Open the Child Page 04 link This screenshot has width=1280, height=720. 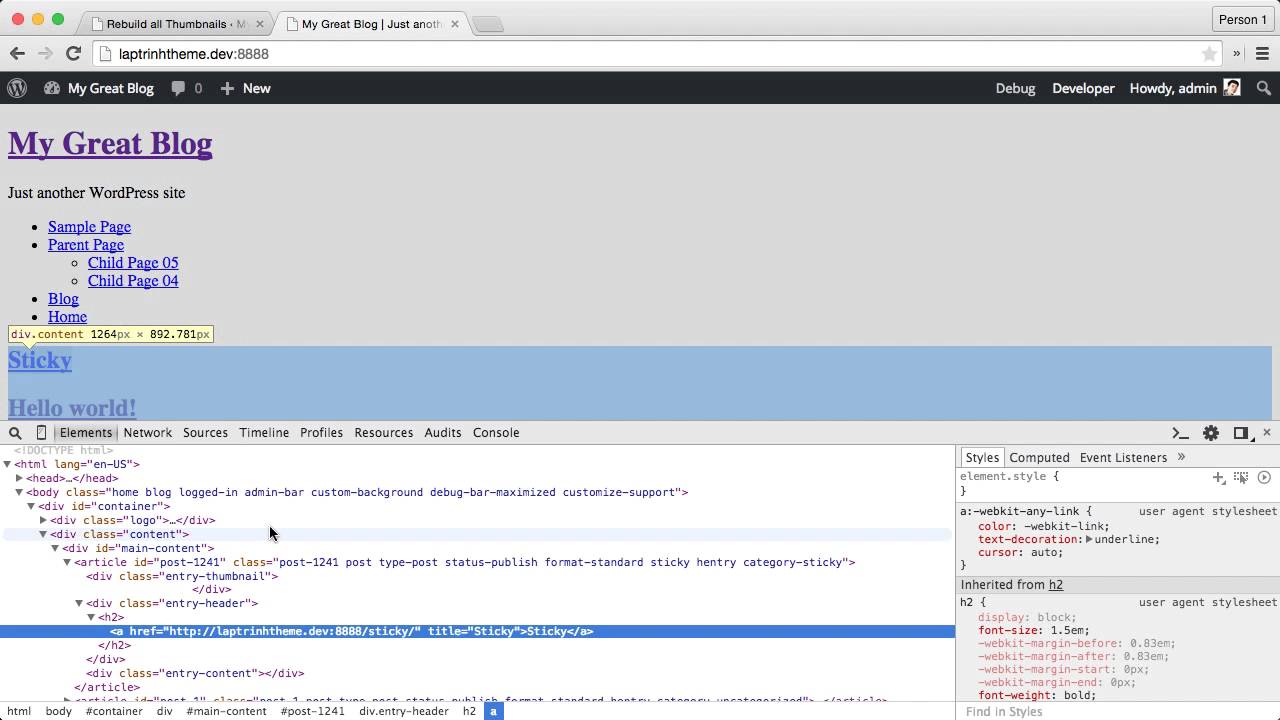[x=133, y=281]
